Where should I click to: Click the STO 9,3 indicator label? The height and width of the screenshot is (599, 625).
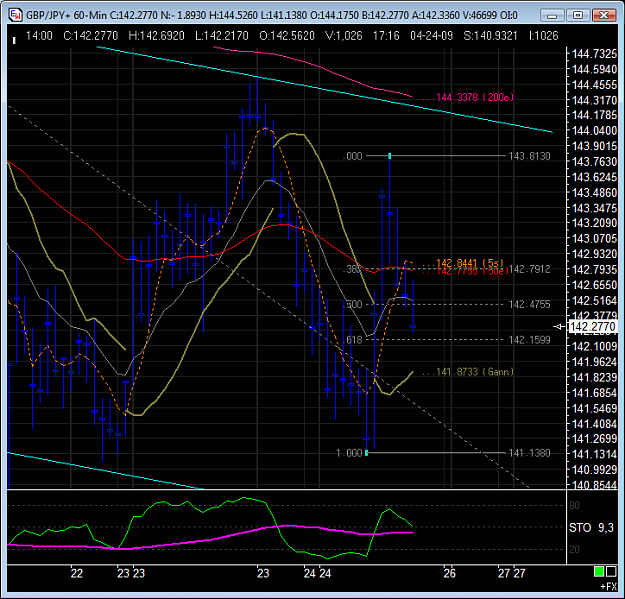point(591,528)
